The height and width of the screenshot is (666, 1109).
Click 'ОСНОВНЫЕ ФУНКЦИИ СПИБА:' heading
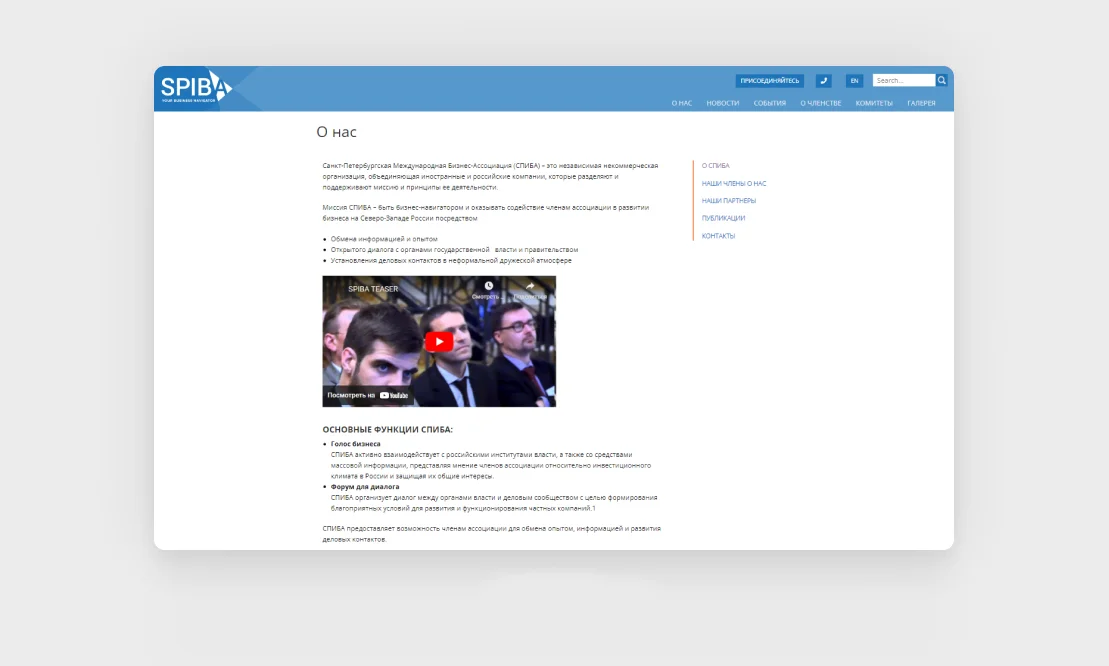click(x=388, y=429)
